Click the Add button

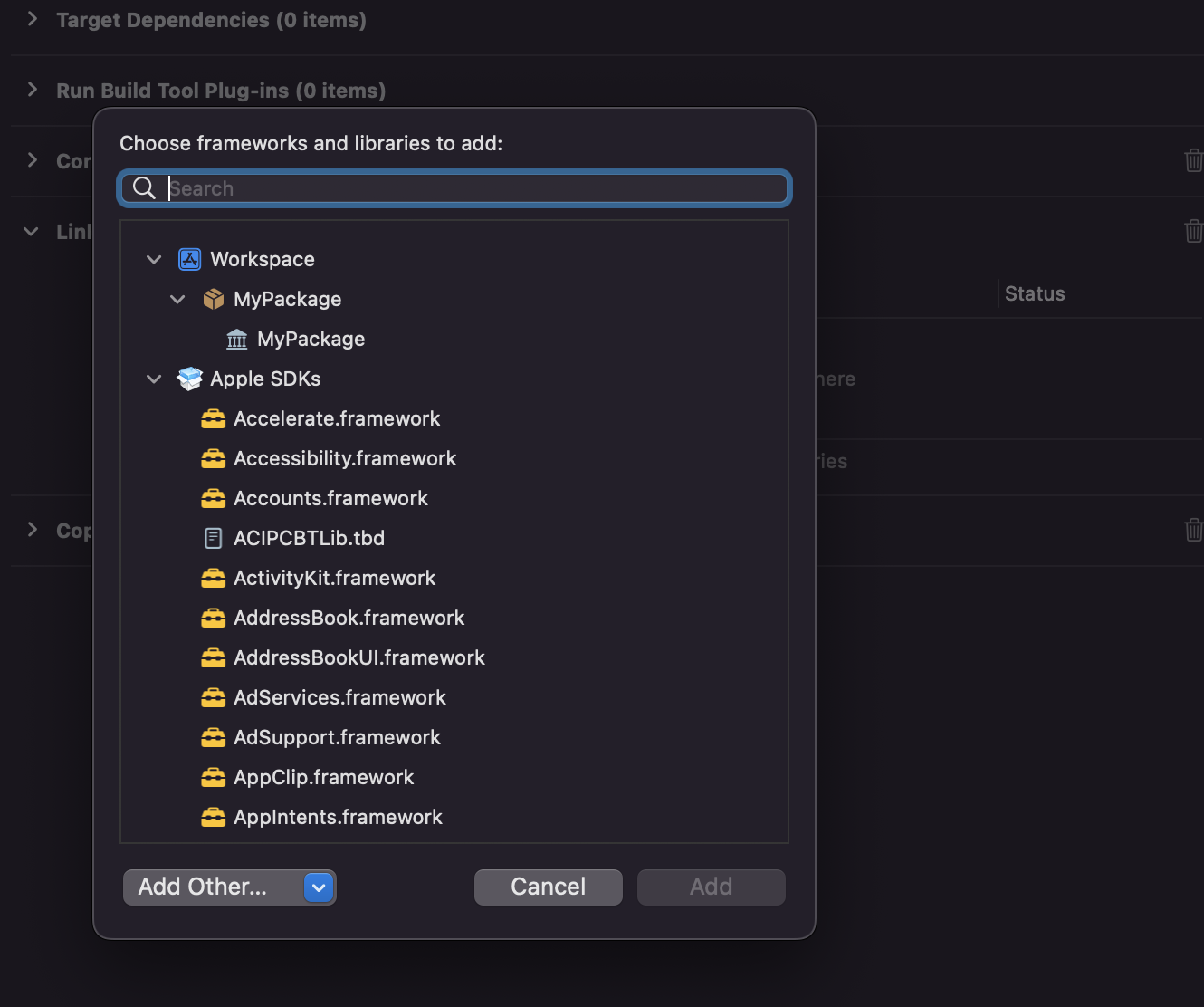coord(712,887)
